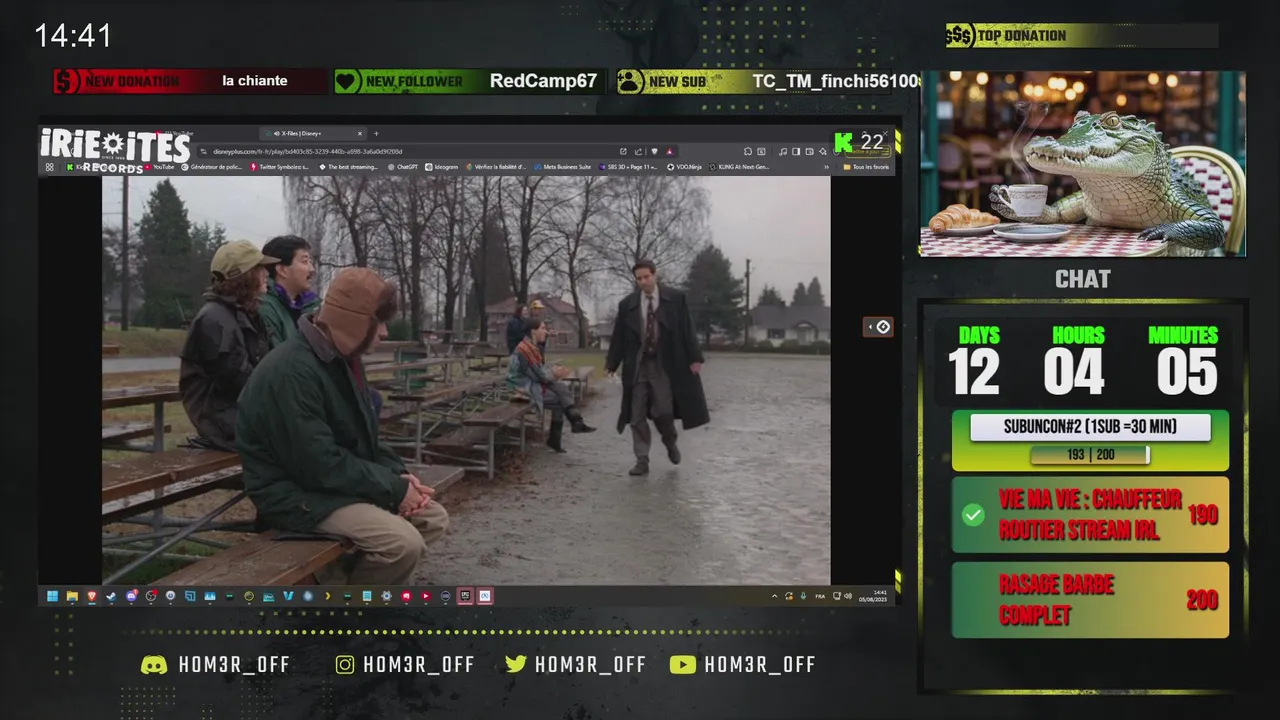Open the ChatGPT bookmark
The width and height of the screenshot is (1280, 720).
point(402,167)
